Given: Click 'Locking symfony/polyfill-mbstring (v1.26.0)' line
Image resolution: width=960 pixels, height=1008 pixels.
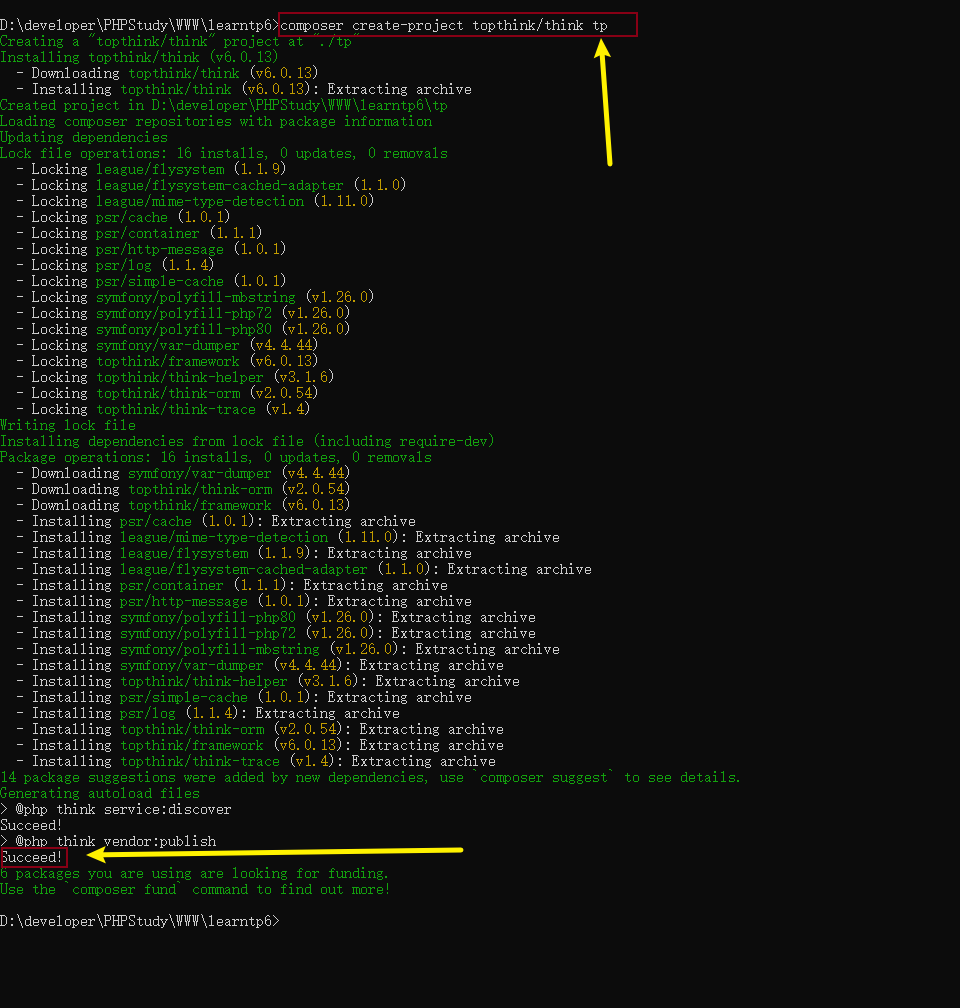Looking at the screenshot, I should 195,298.
